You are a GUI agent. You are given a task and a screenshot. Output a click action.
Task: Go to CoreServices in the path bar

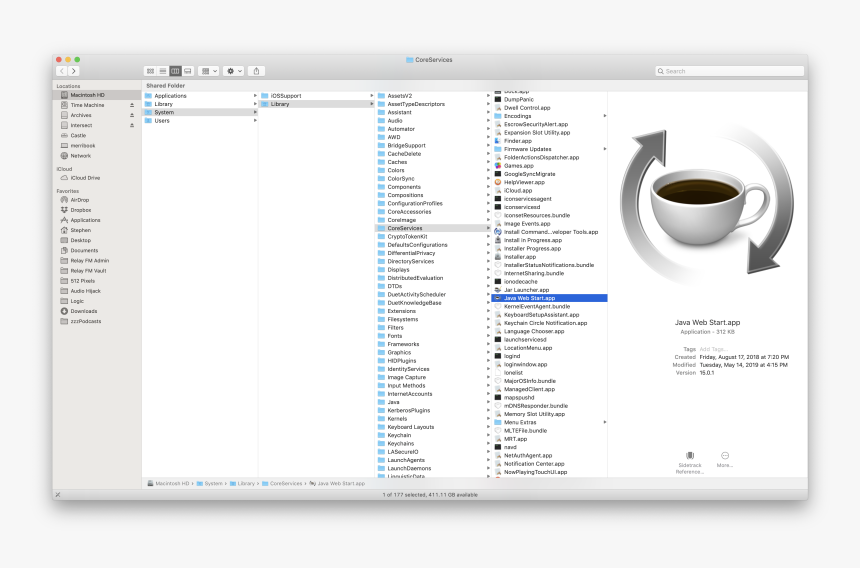click(x=282, y=484)
